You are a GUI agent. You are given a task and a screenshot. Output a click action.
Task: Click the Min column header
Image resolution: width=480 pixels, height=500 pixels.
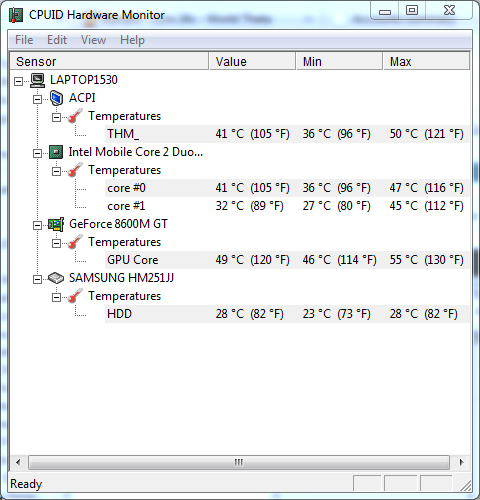coord(339,61)
